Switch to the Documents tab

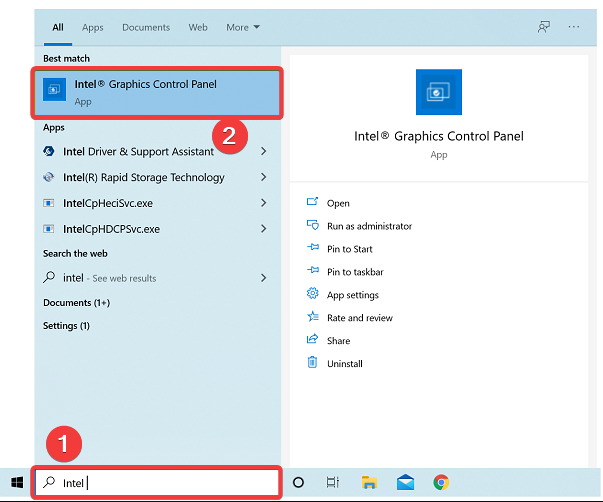click(x=146, y=27)
